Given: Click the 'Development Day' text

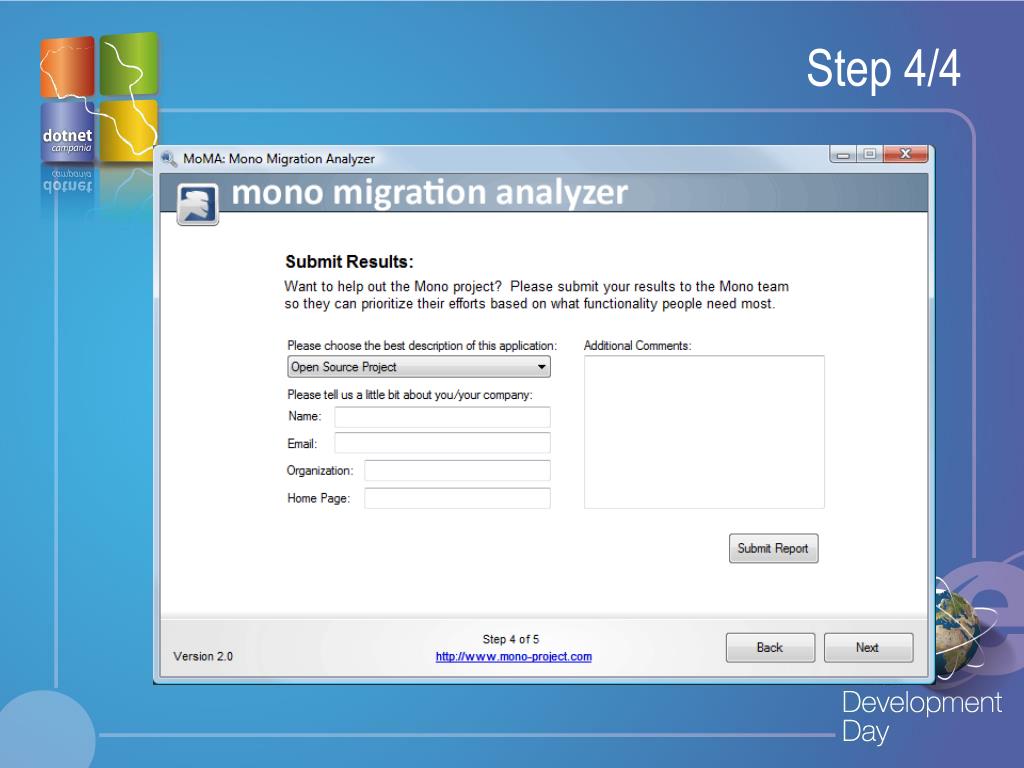Looking at the screenshot, I should point(921,717).
